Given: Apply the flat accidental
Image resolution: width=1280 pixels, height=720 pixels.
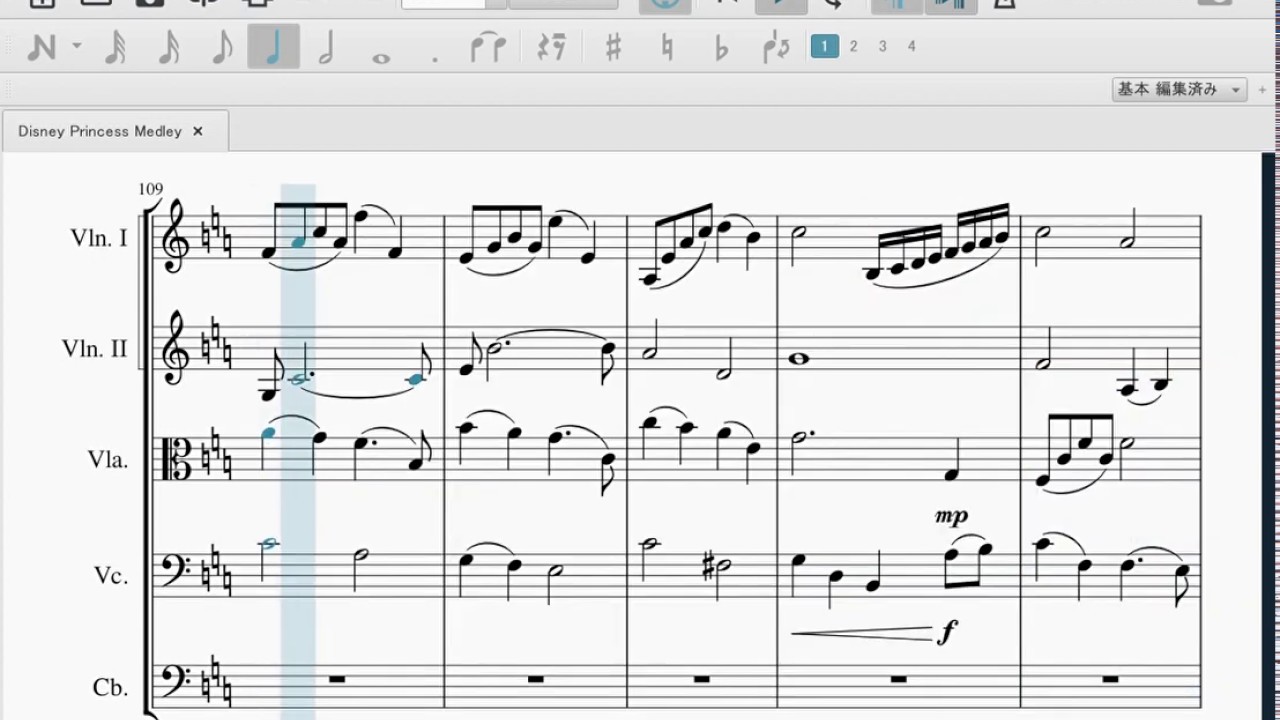Looking at the screenshot, I should point(721,49).
